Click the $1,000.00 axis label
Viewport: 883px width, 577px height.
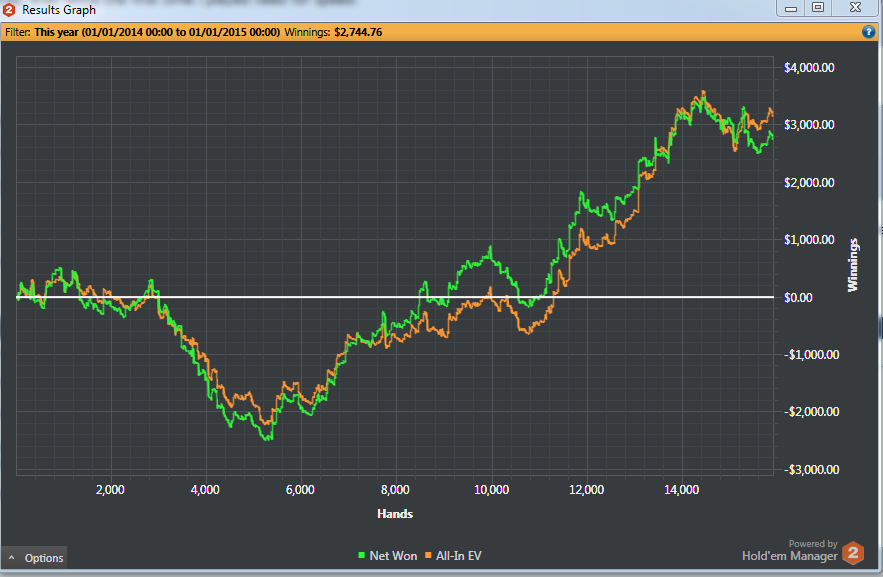click(809, 240)
